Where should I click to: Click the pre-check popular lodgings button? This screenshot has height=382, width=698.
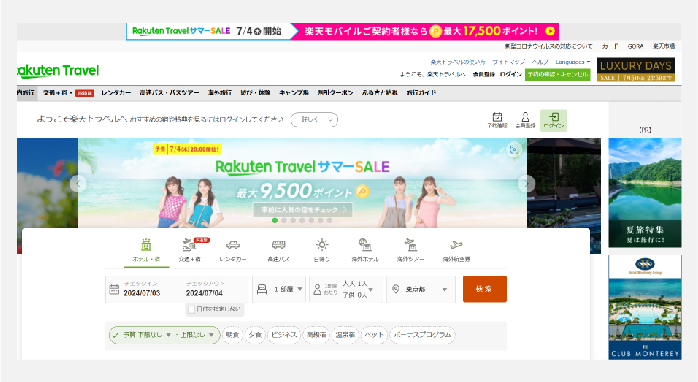303,209
